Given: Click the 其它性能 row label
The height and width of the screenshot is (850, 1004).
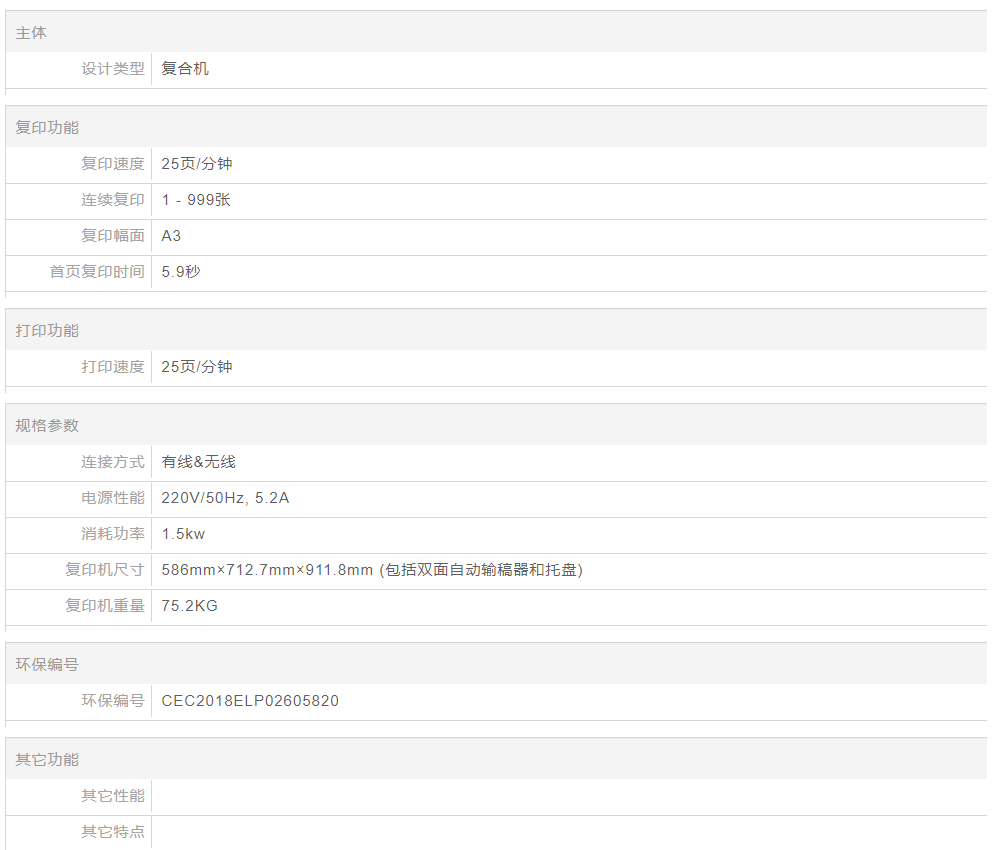Looking at the screenshot, I should (x=113, y=796).
